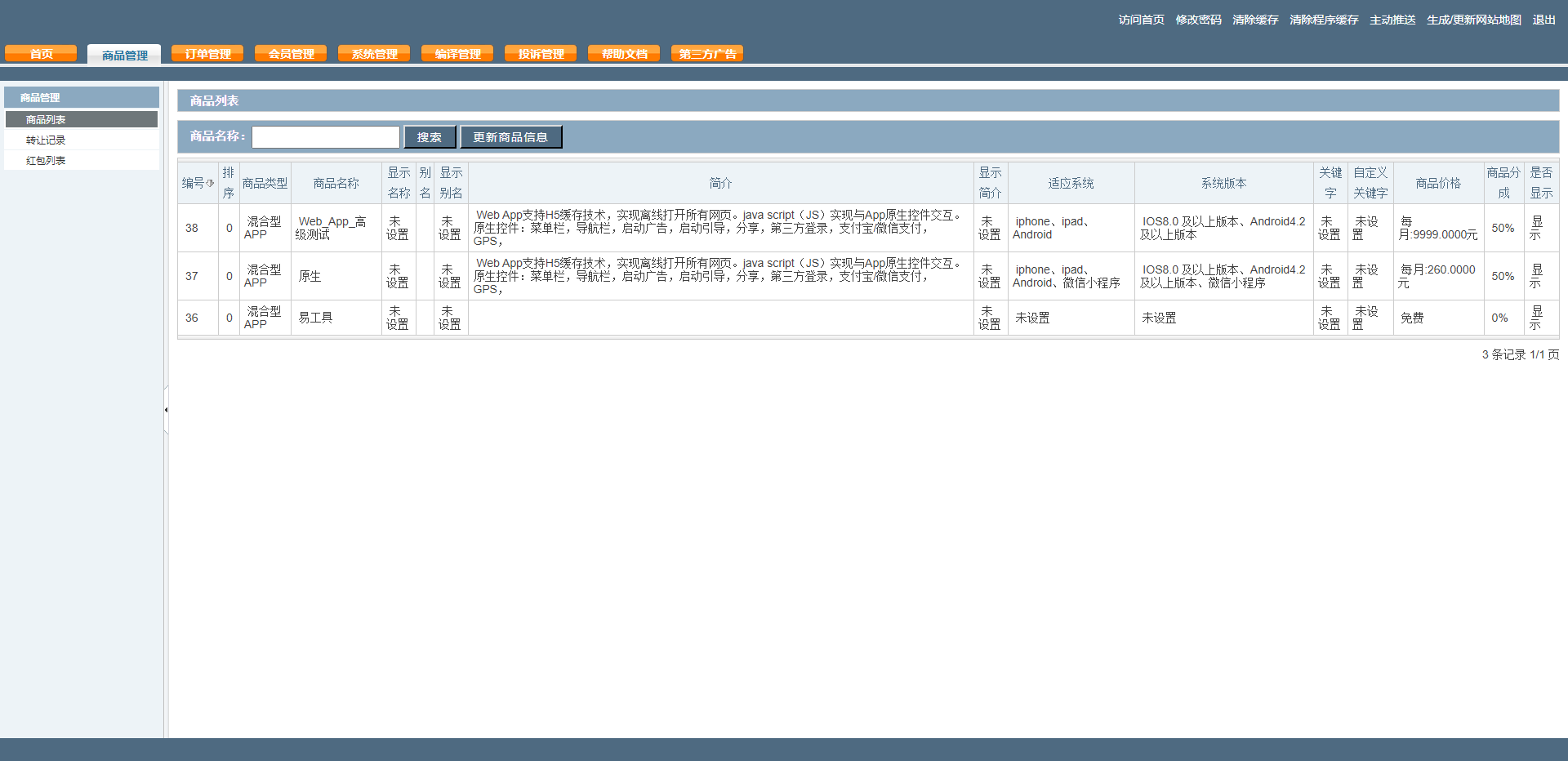Open the 修改密码 link
Screen dimensions: 1568x761
pos(1198,20)
